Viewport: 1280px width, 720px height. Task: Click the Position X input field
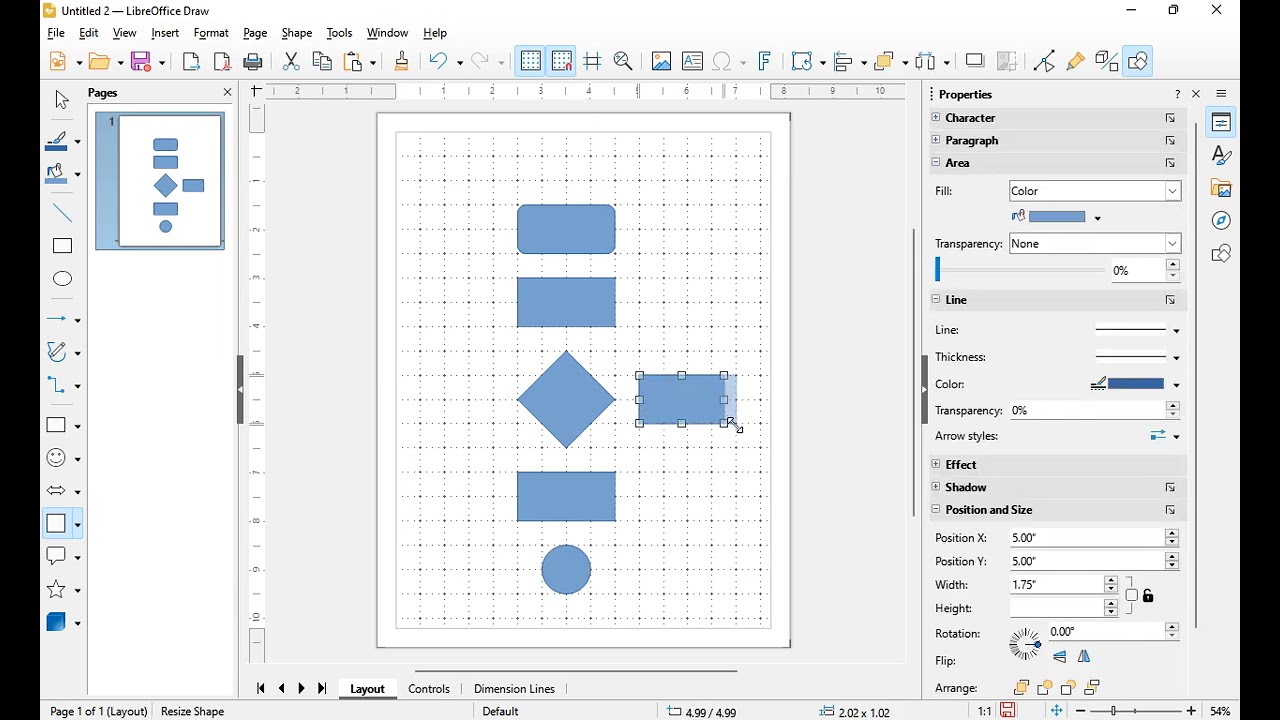click(x=1087, y=538)
